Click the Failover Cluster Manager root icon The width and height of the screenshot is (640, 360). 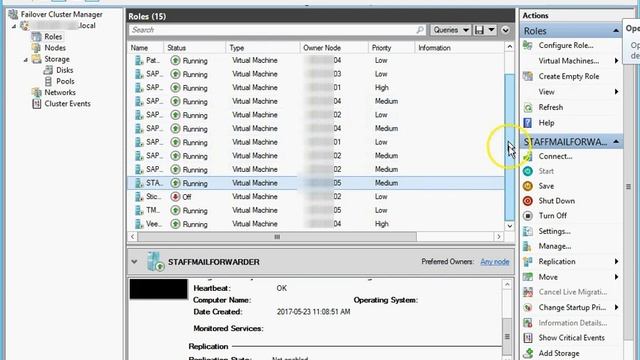click(x=13, y=14)
